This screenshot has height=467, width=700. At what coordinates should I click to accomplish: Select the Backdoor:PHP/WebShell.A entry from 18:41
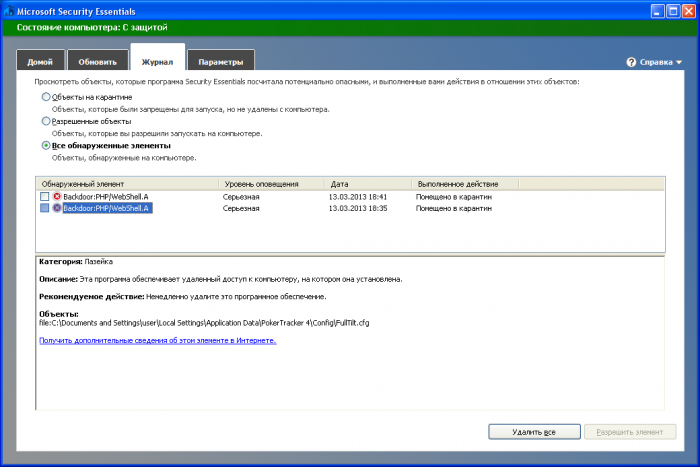(106, 196)
